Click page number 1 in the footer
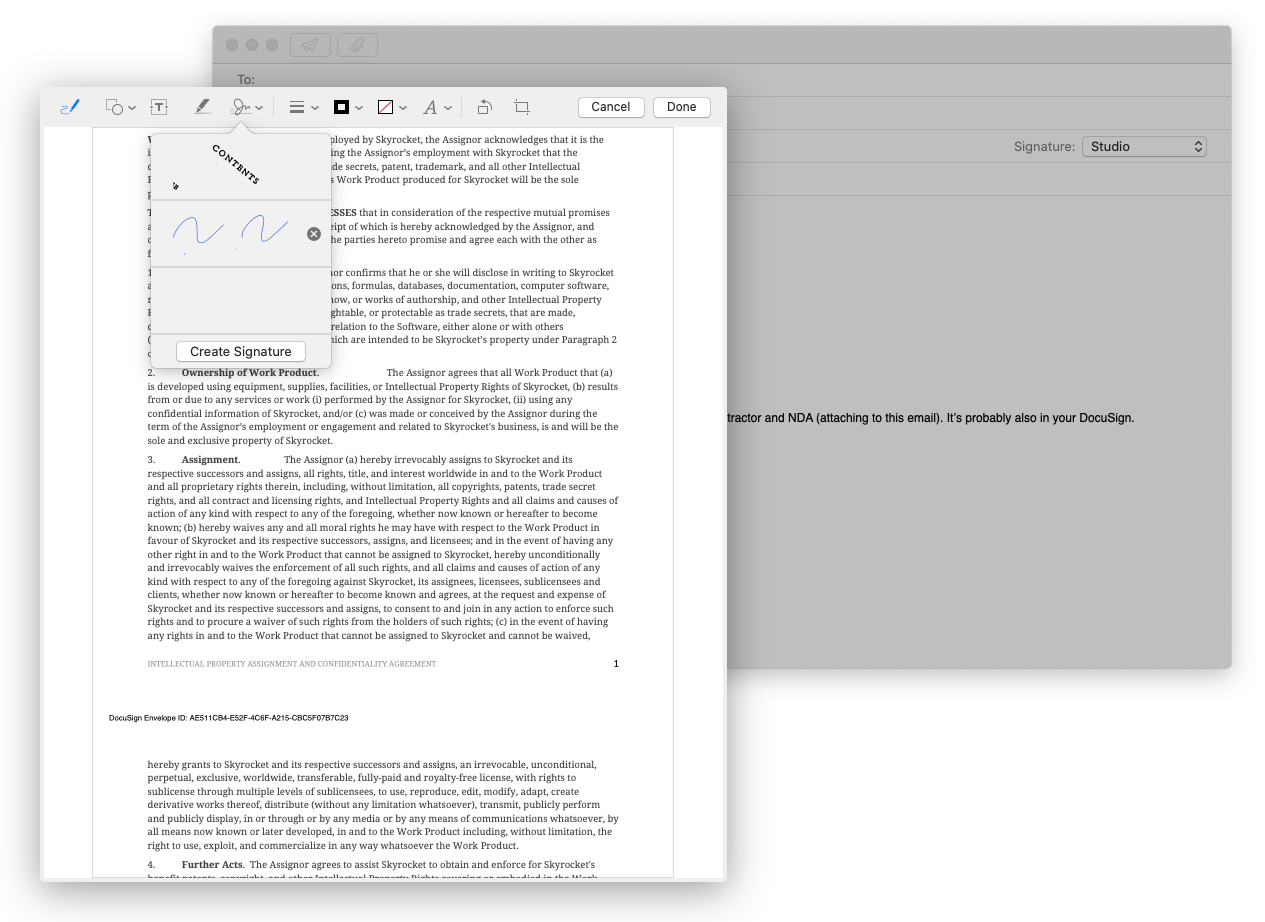Screen dimensions: 1265x922 coord(616,664)
